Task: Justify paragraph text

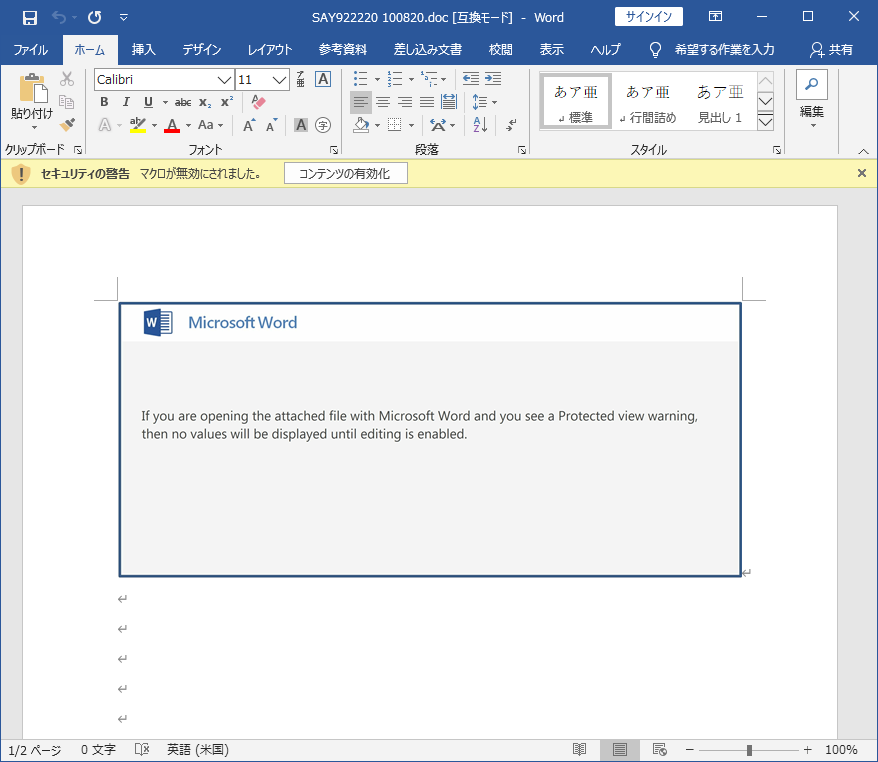Action: tap(427, 102)
